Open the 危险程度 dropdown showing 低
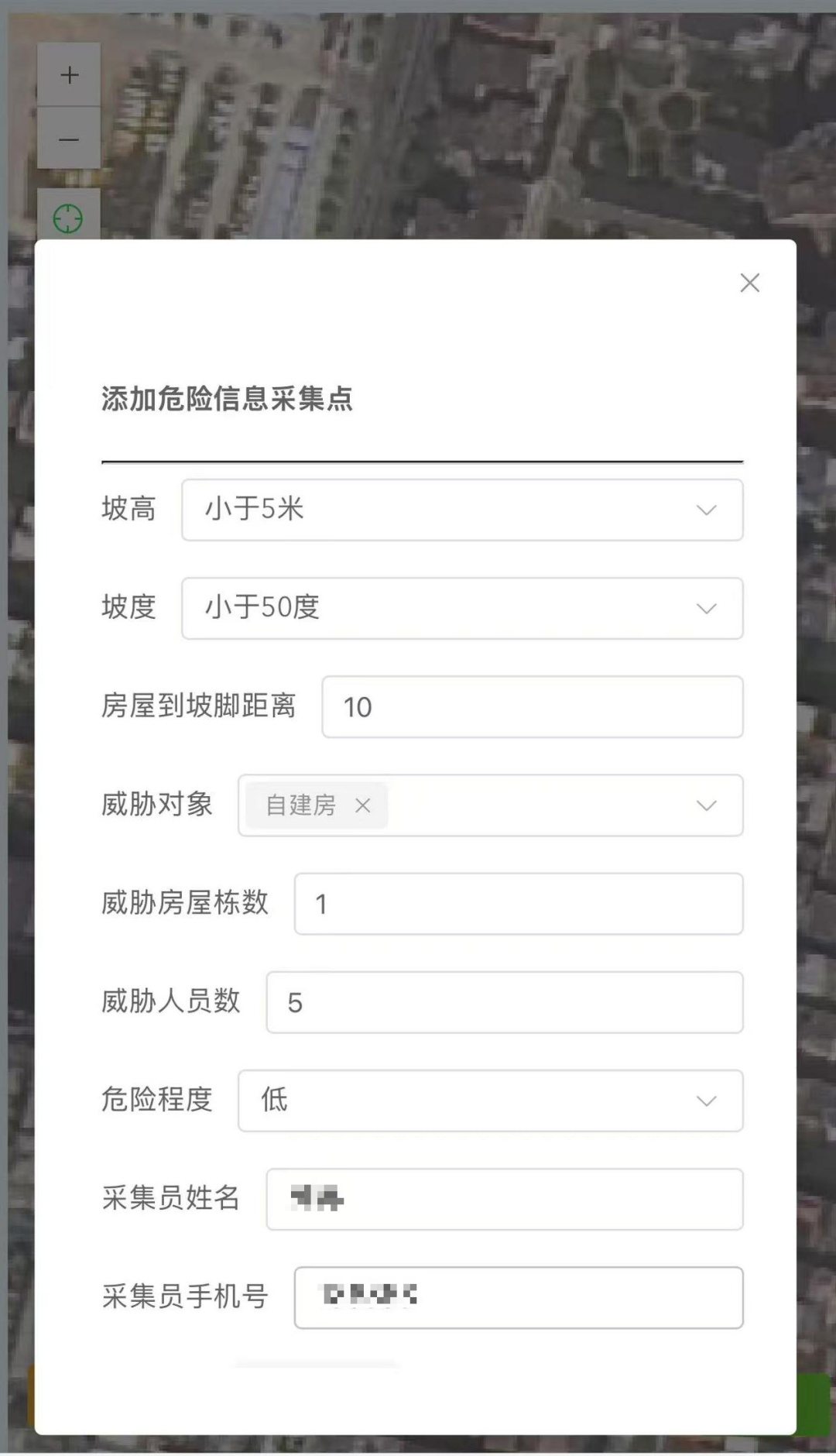 (x=490, y=1101)
